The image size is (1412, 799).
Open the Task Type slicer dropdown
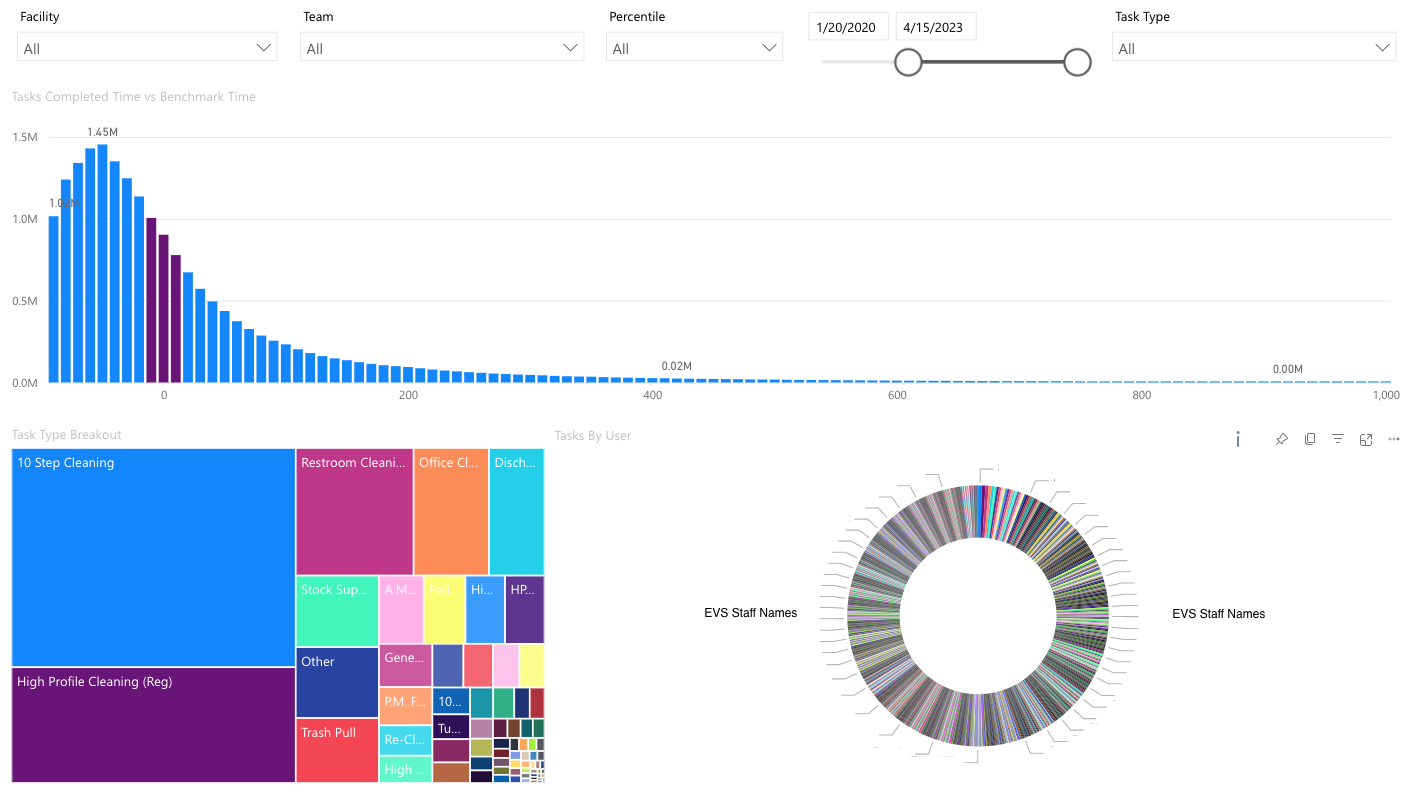pos(1253,48)
